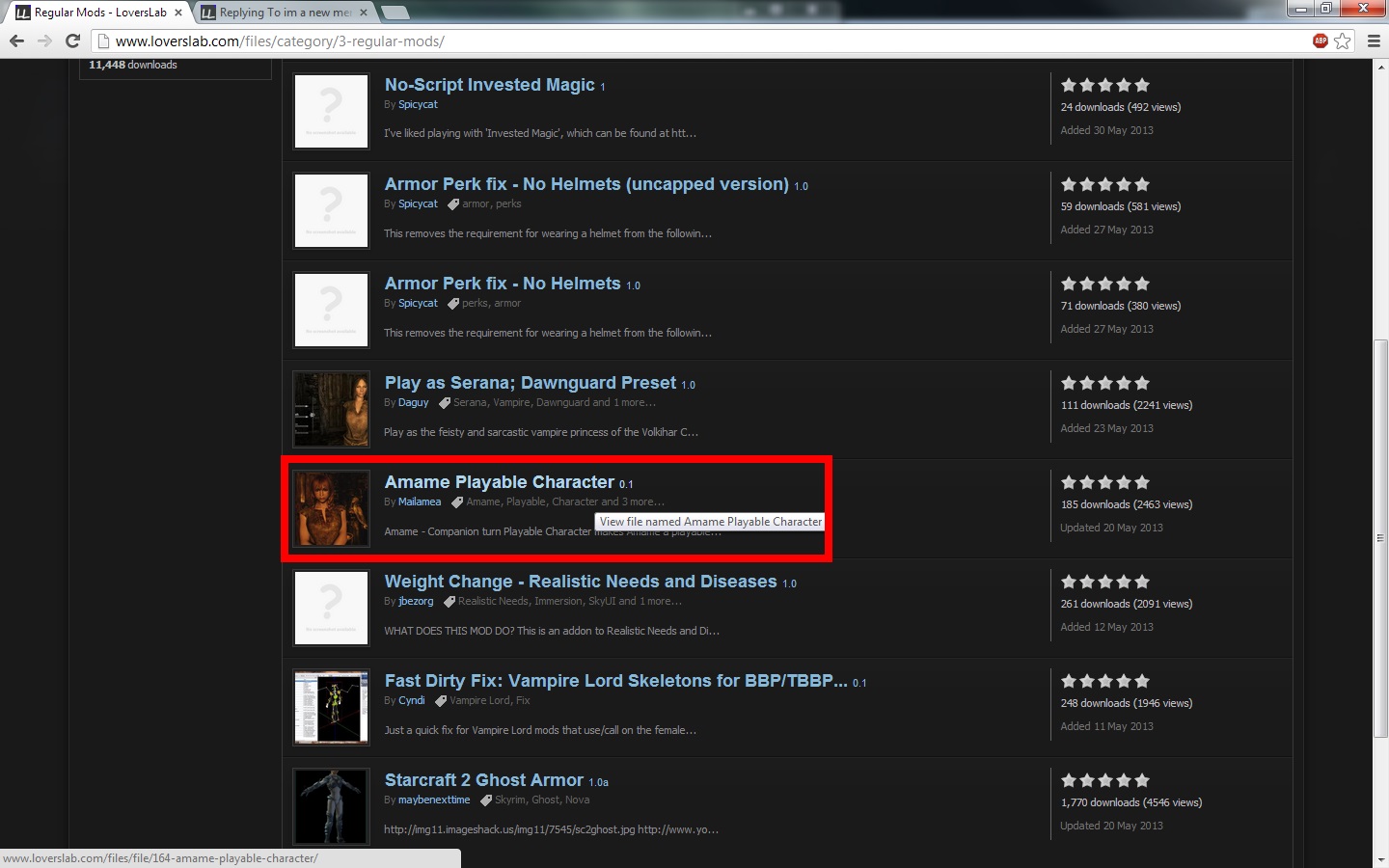1389x868 pixels.
Task: Open Armor Perk fix uncapped version
Action: coord(586,184)
